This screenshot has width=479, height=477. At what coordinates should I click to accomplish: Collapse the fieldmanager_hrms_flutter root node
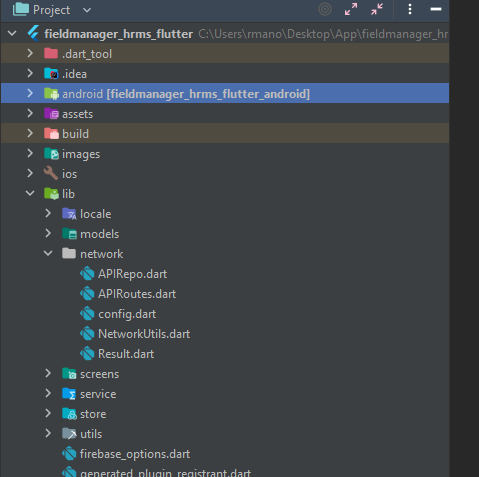12,33
